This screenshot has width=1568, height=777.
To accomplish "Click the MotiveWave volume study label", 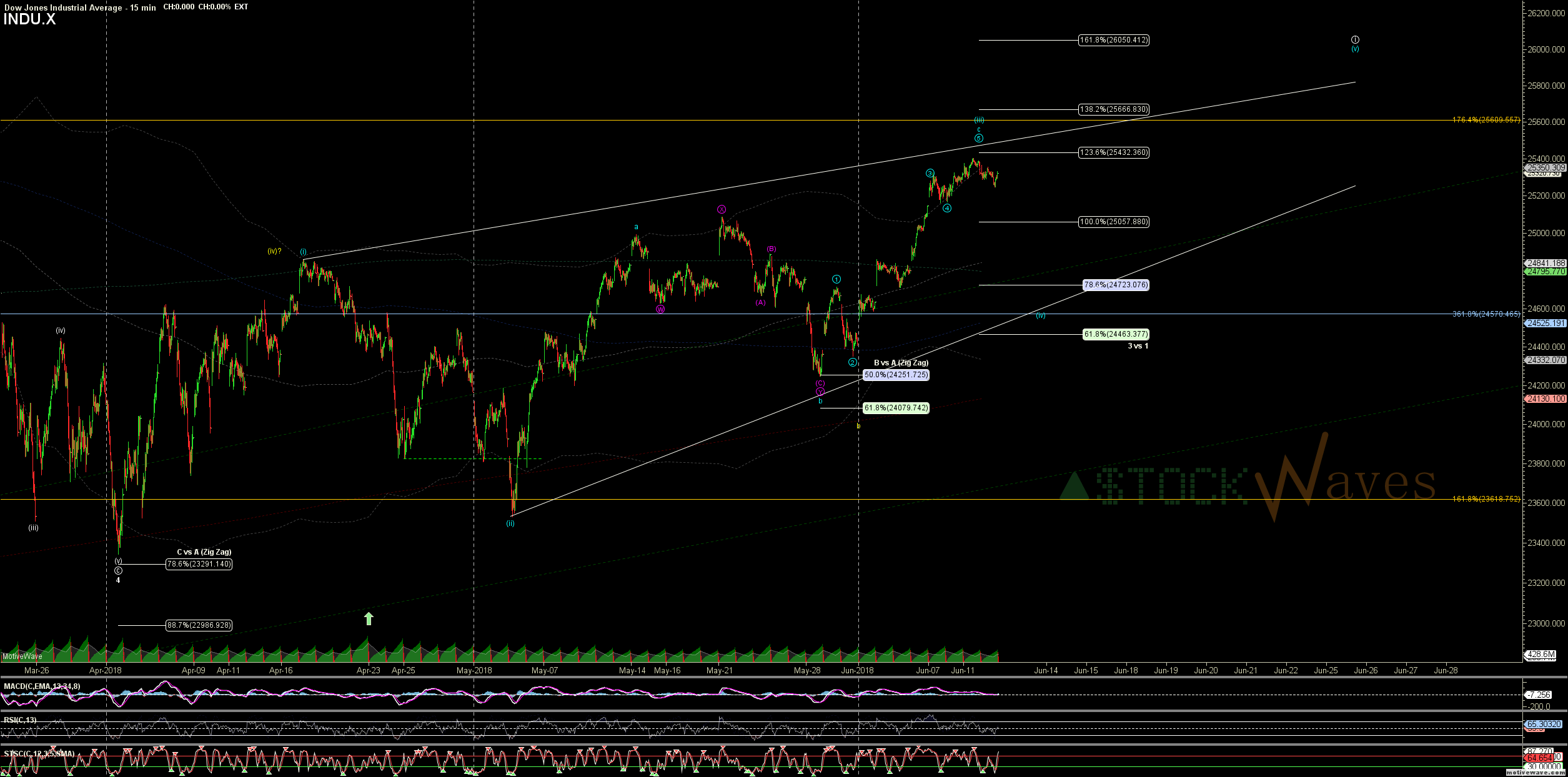I will pos(22,656).
